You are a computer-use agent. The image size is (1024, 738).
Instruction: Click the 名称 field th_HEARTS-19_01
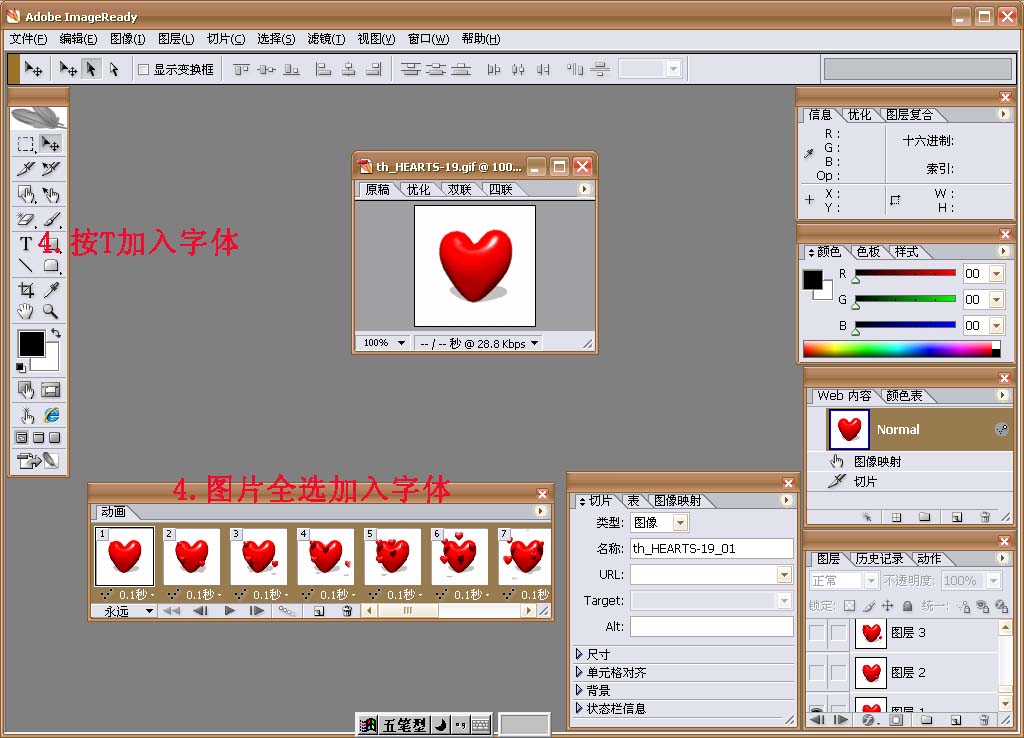tap(712, 549)
